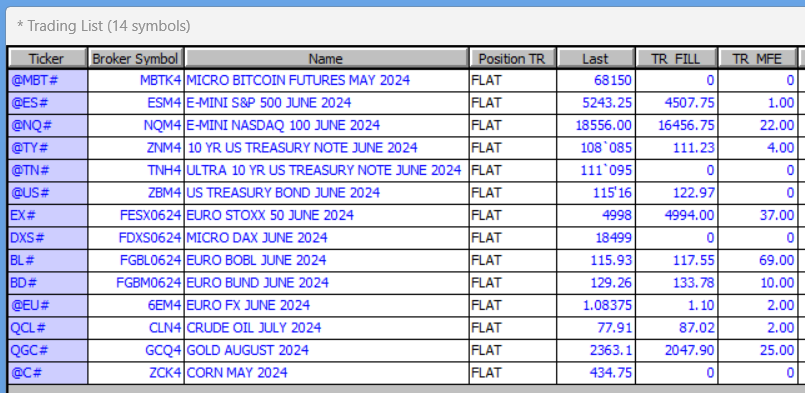
Task: Select the @NQ# ticker cell
Action: point(48,126)
